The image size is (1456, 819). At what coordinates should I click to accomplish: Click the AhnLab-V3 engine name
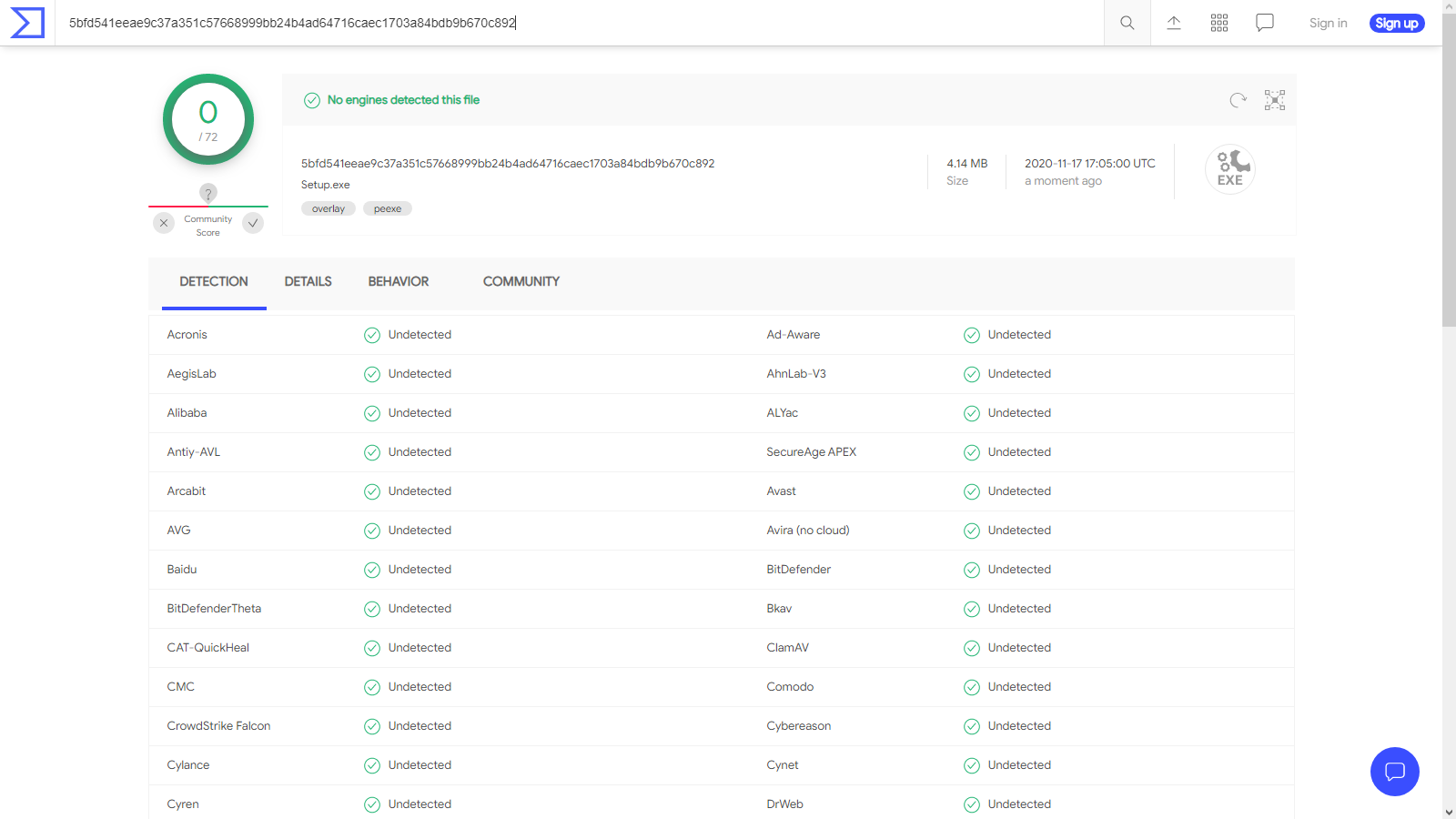click(796, 374)
